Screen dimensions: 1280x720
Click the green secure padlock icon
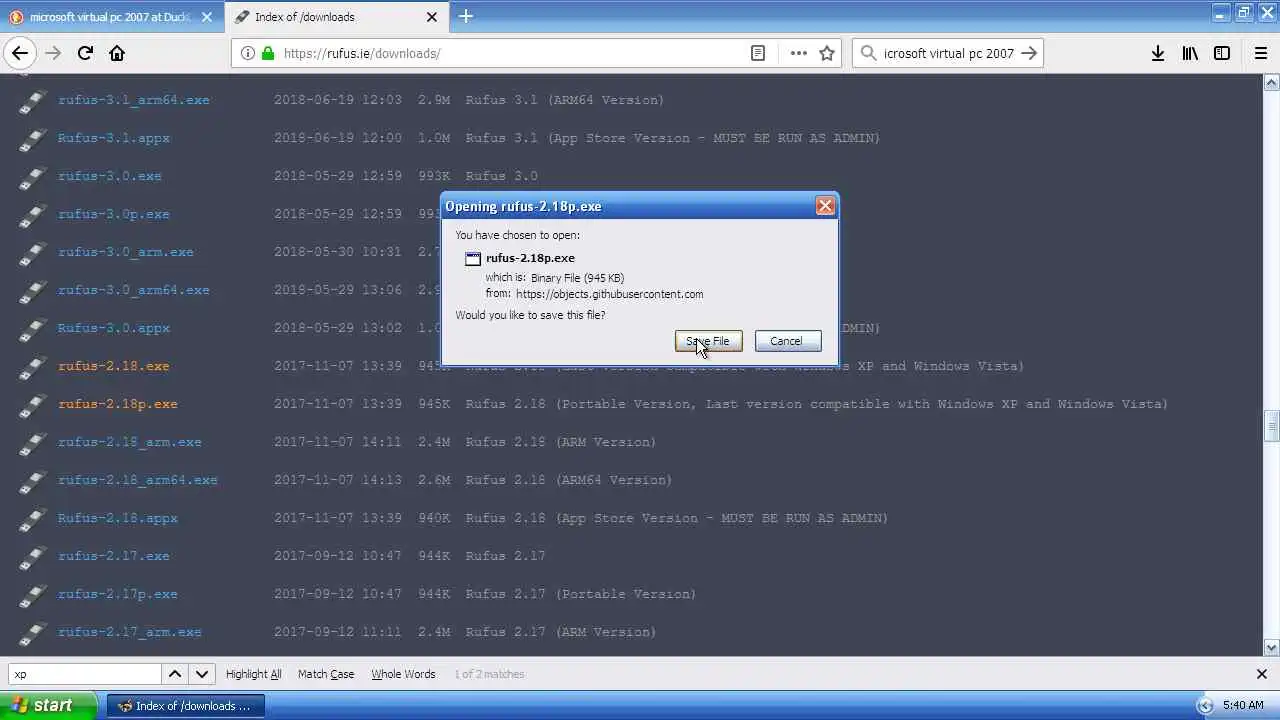pyautogui.click(x=267, y=53)
